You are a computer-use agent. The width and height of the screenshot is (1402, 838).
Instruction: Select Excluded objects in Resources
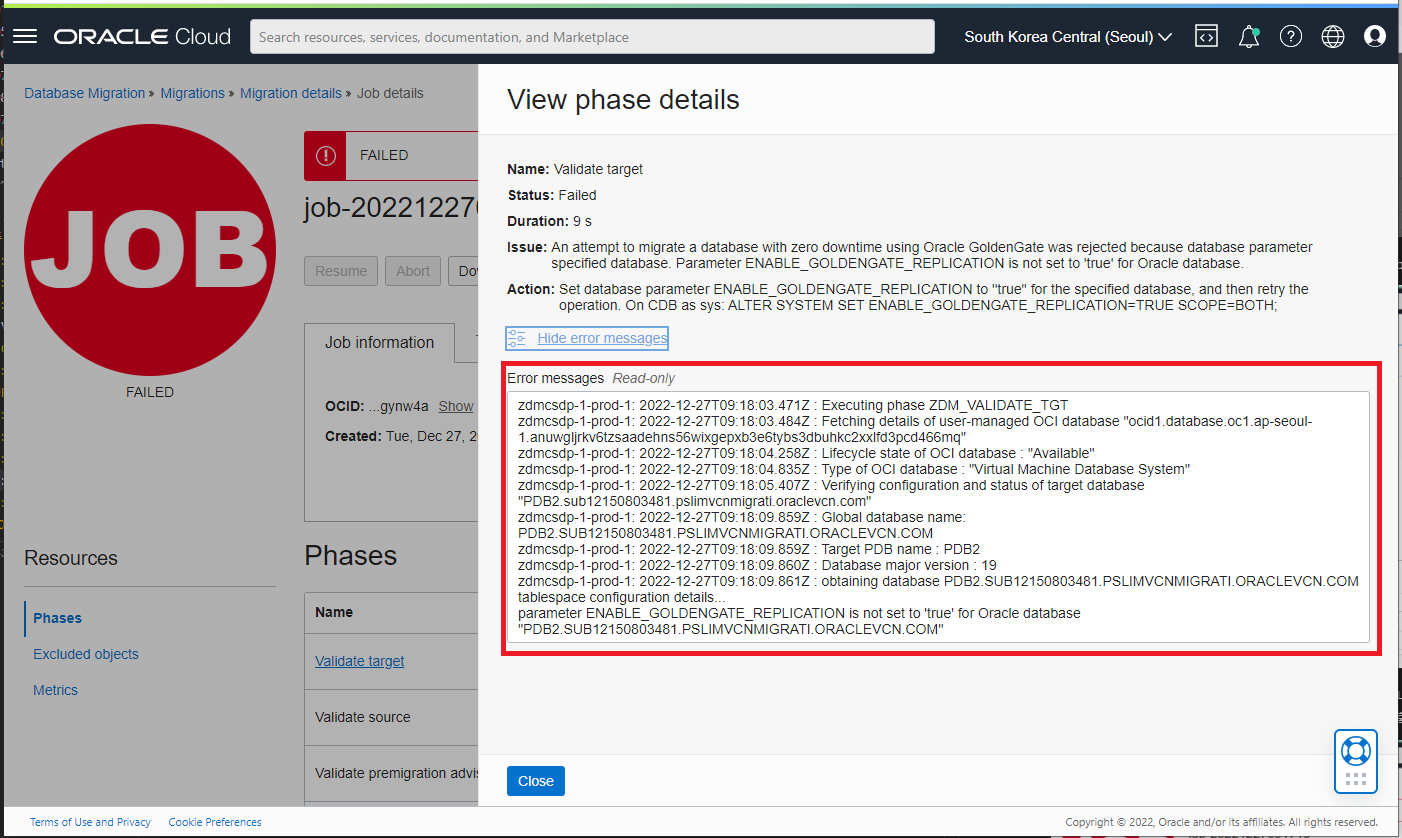86,654
